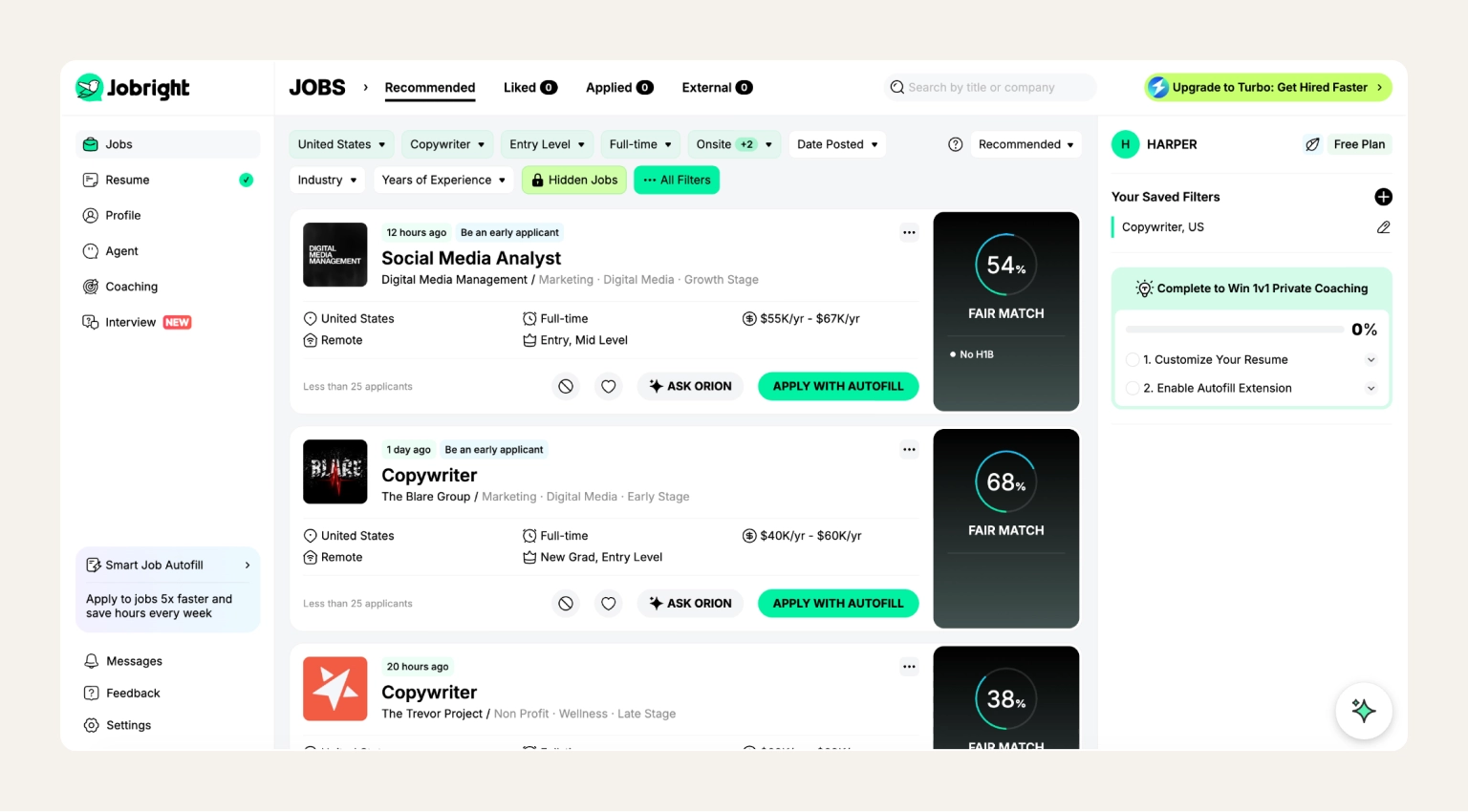Switch to the External tab

point(717,87)
